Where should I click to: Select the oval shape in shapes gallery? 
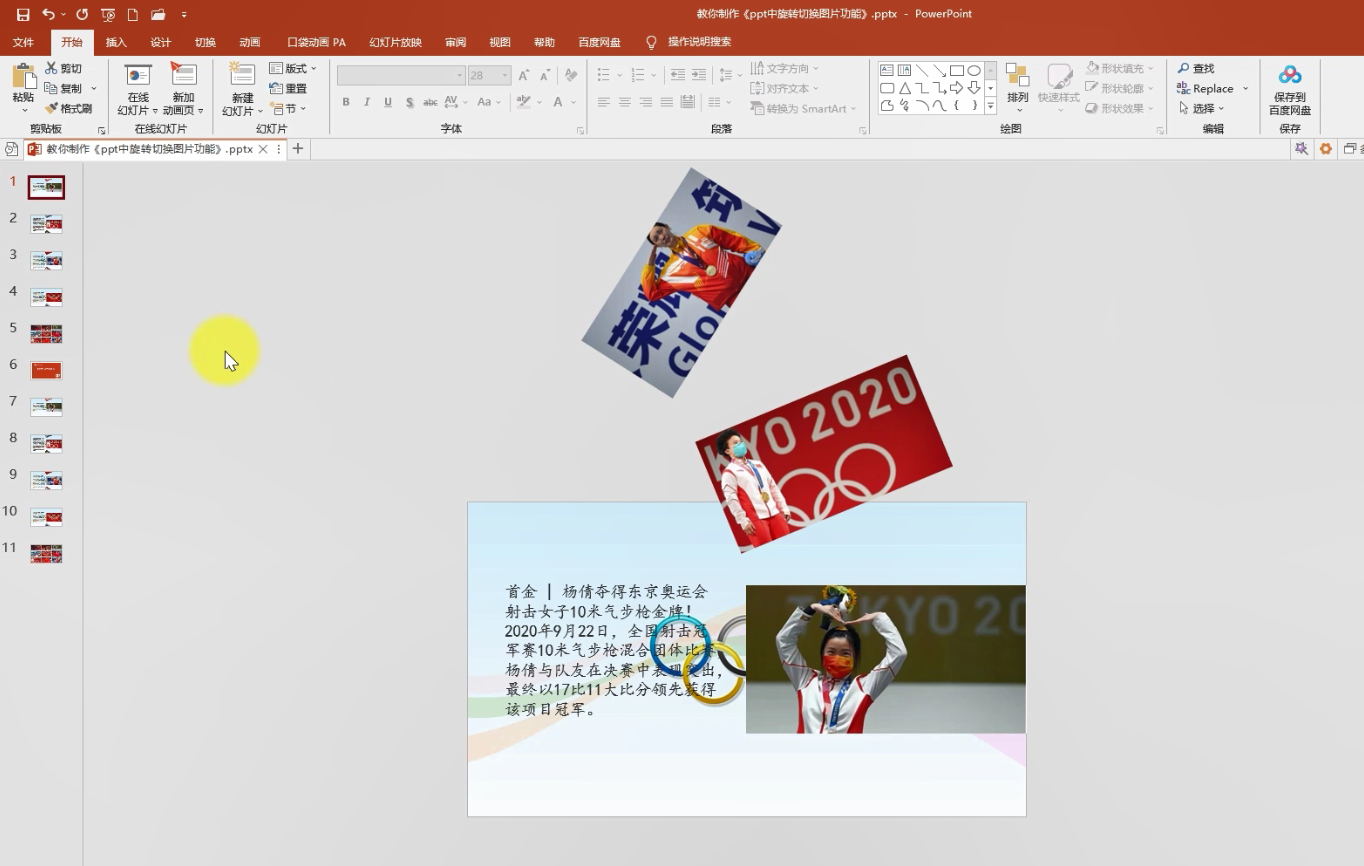point(974,71)
